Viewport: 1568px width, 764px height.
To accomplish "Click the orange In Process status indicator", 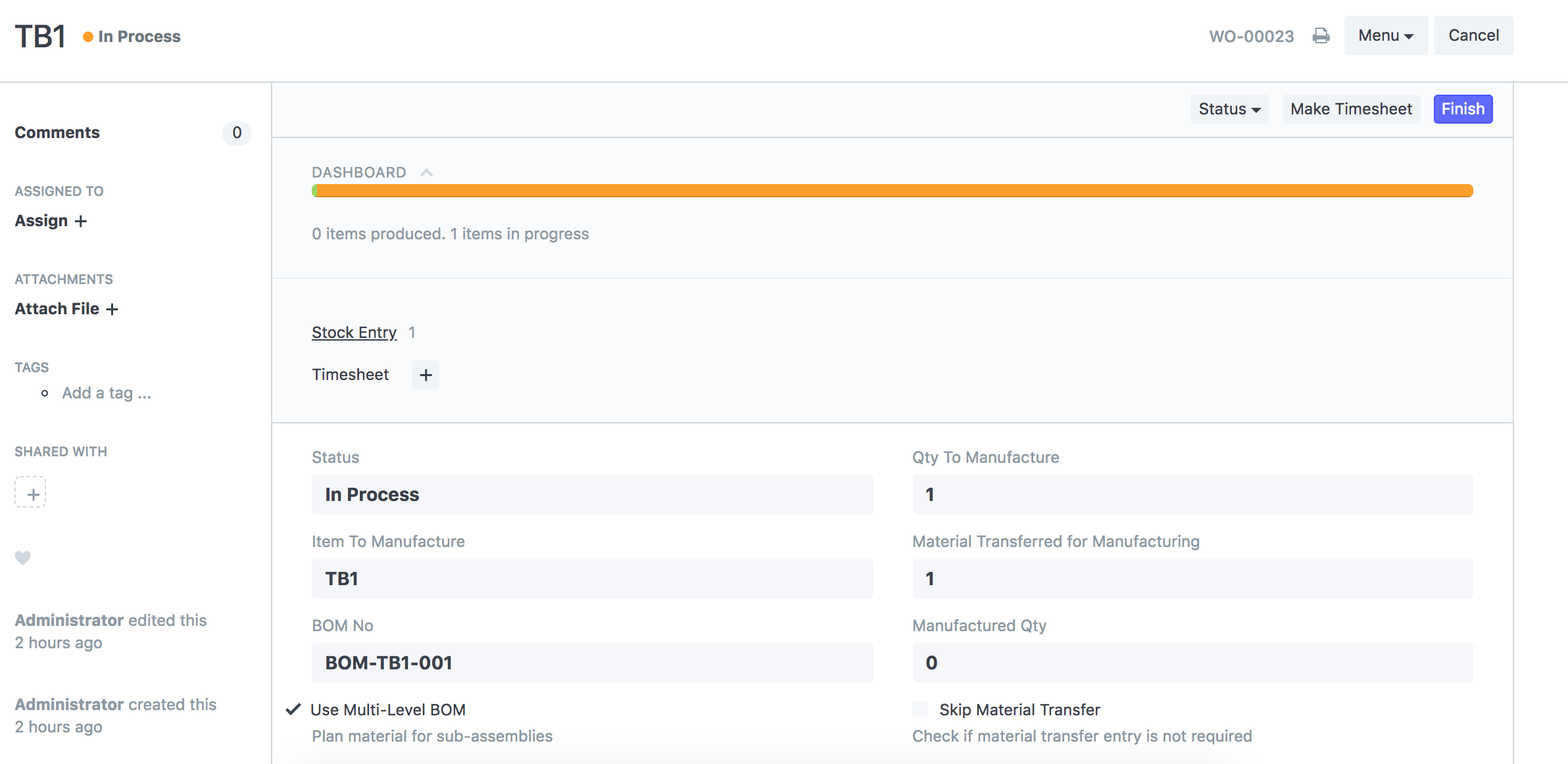I will (132, 37).
